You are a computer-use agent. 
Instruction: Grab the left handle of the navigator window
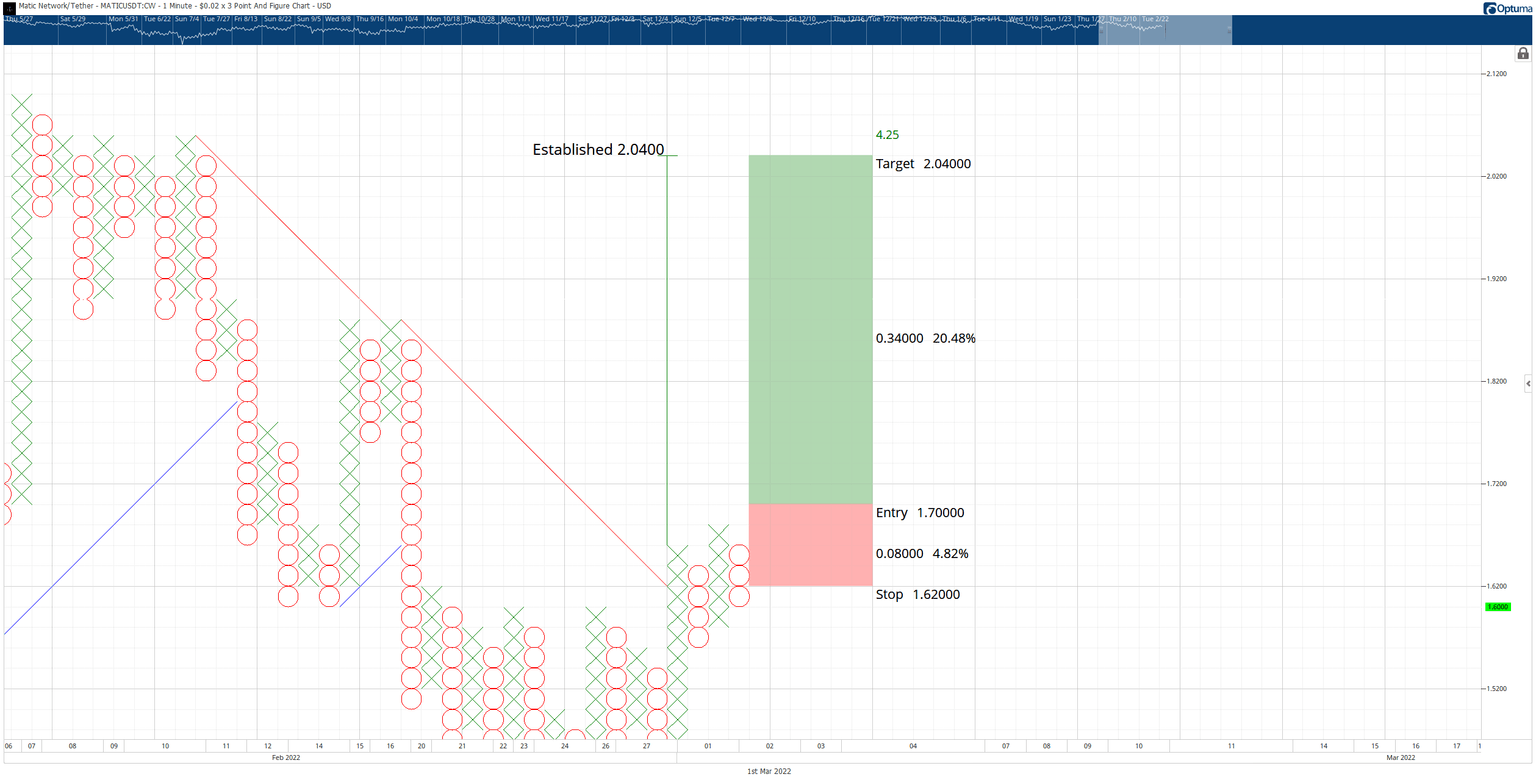pyautogui.click(x=1100, y=29)
